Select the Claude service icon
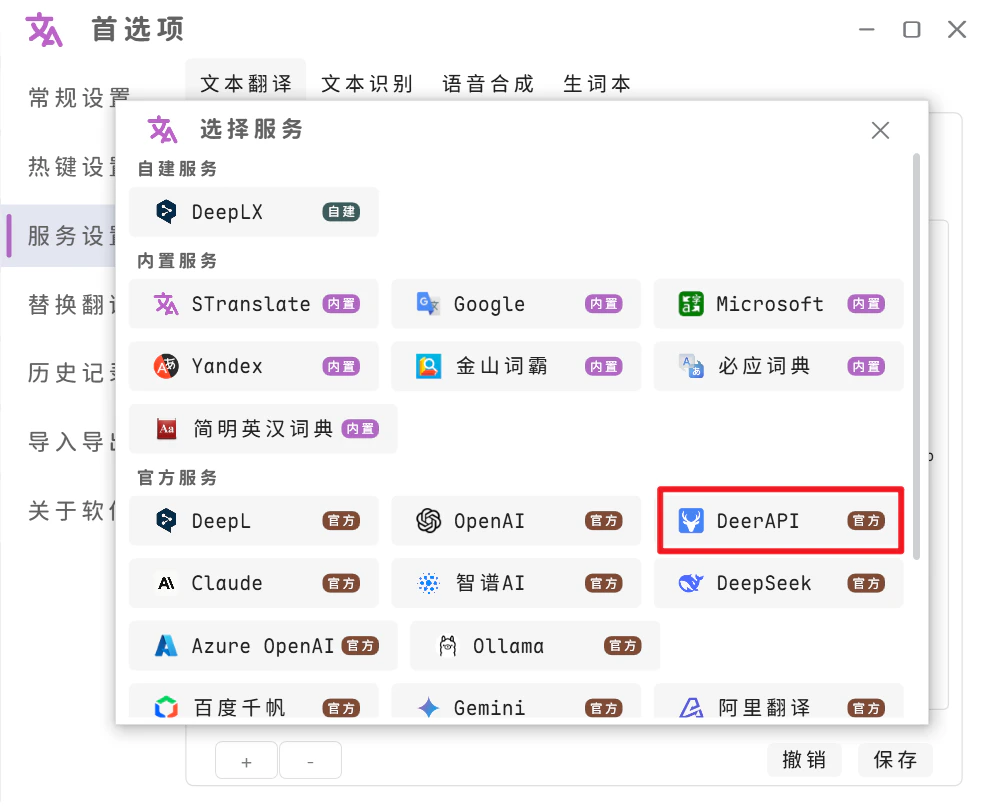The height and width of the screenshot is (807, 995). point(166,583)
